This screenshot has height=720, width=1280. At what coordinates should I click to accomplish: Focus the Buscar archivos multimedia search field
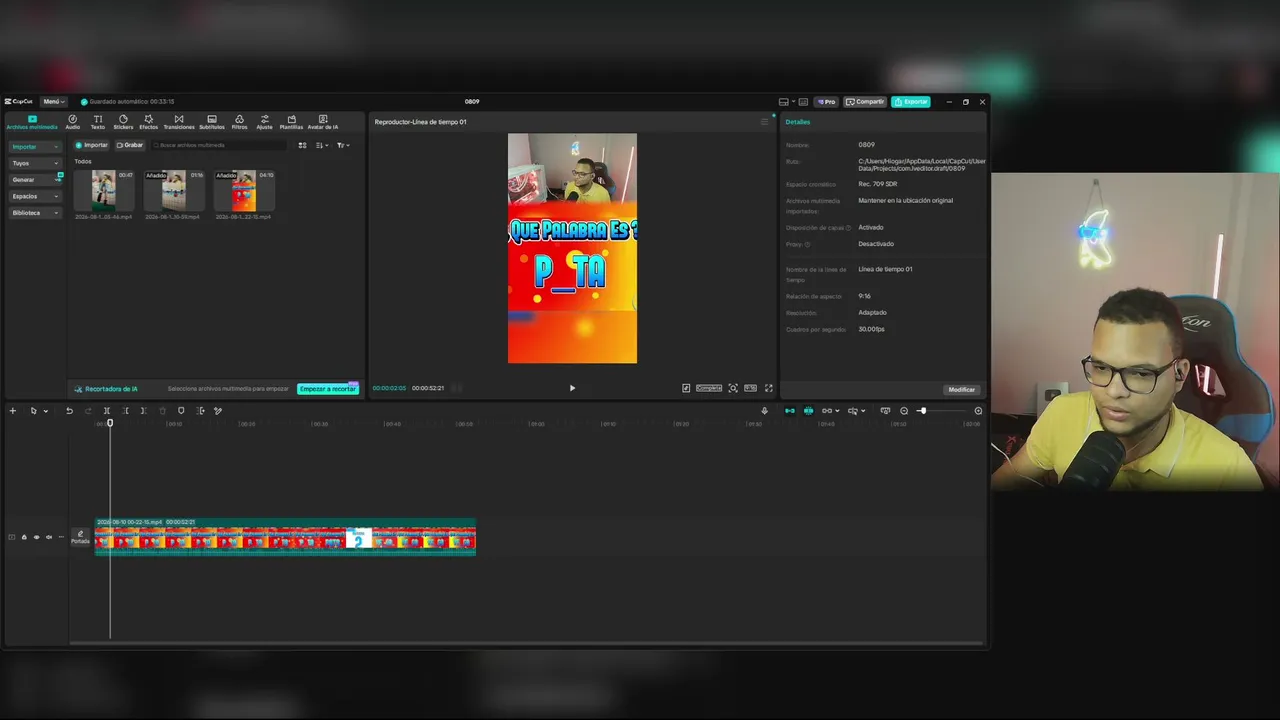coord(220,145)
